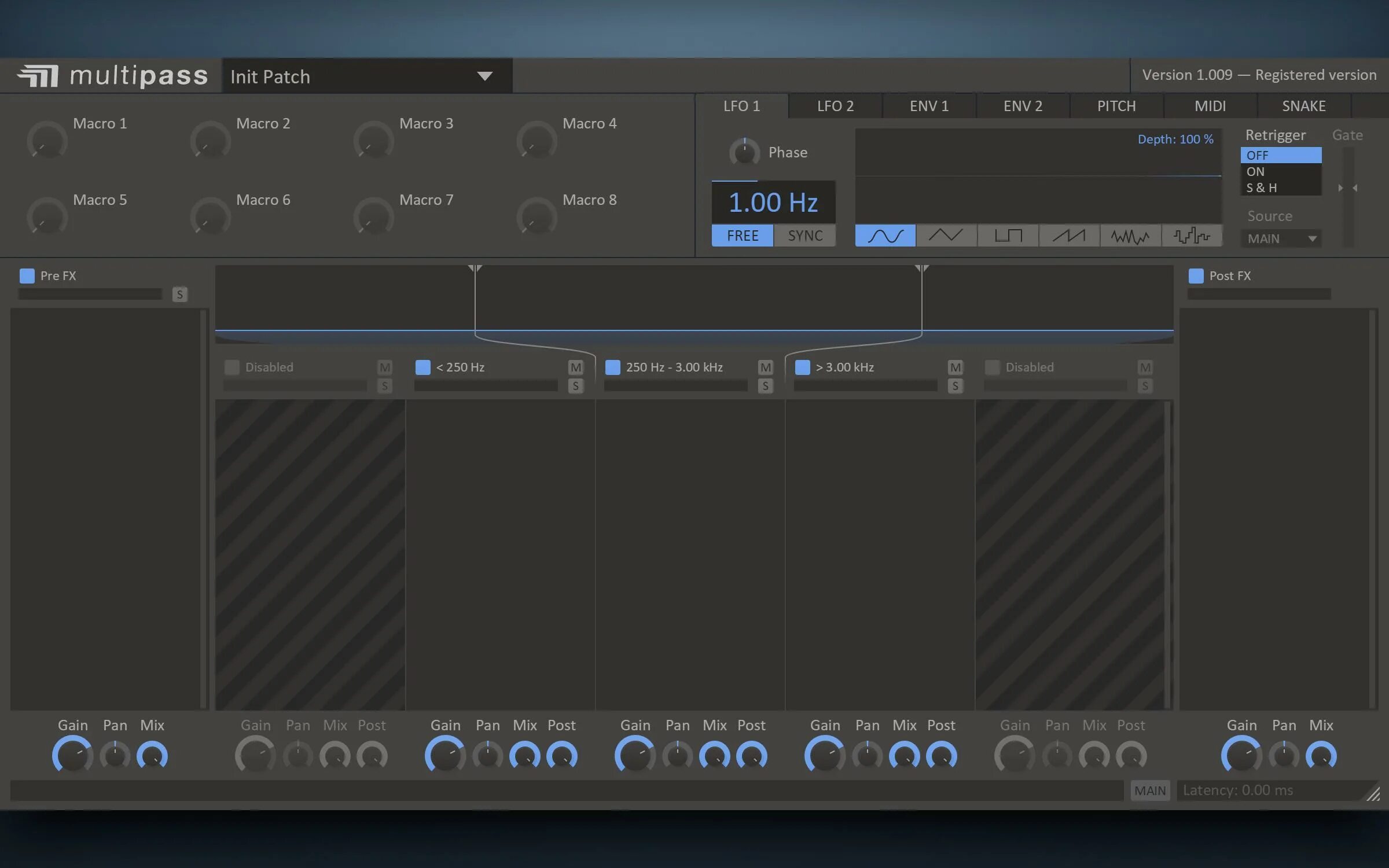Open the Init Patch preset dropdown
Image resolution: width=1389 pixels, height=868 pixels.
pyautogui.click(x=484, y=76)
